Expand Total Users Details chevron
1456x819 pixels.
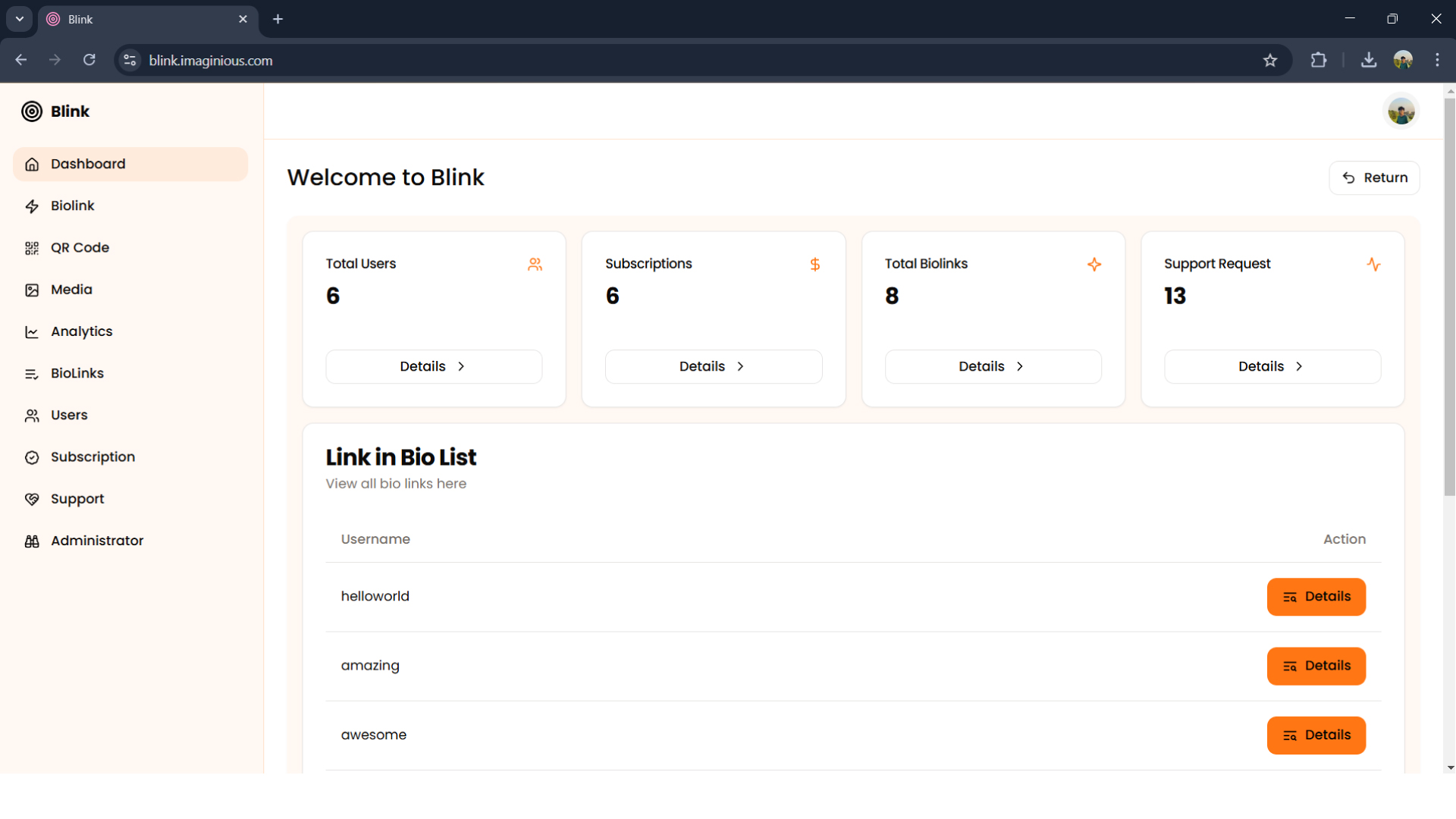point(461,366)
